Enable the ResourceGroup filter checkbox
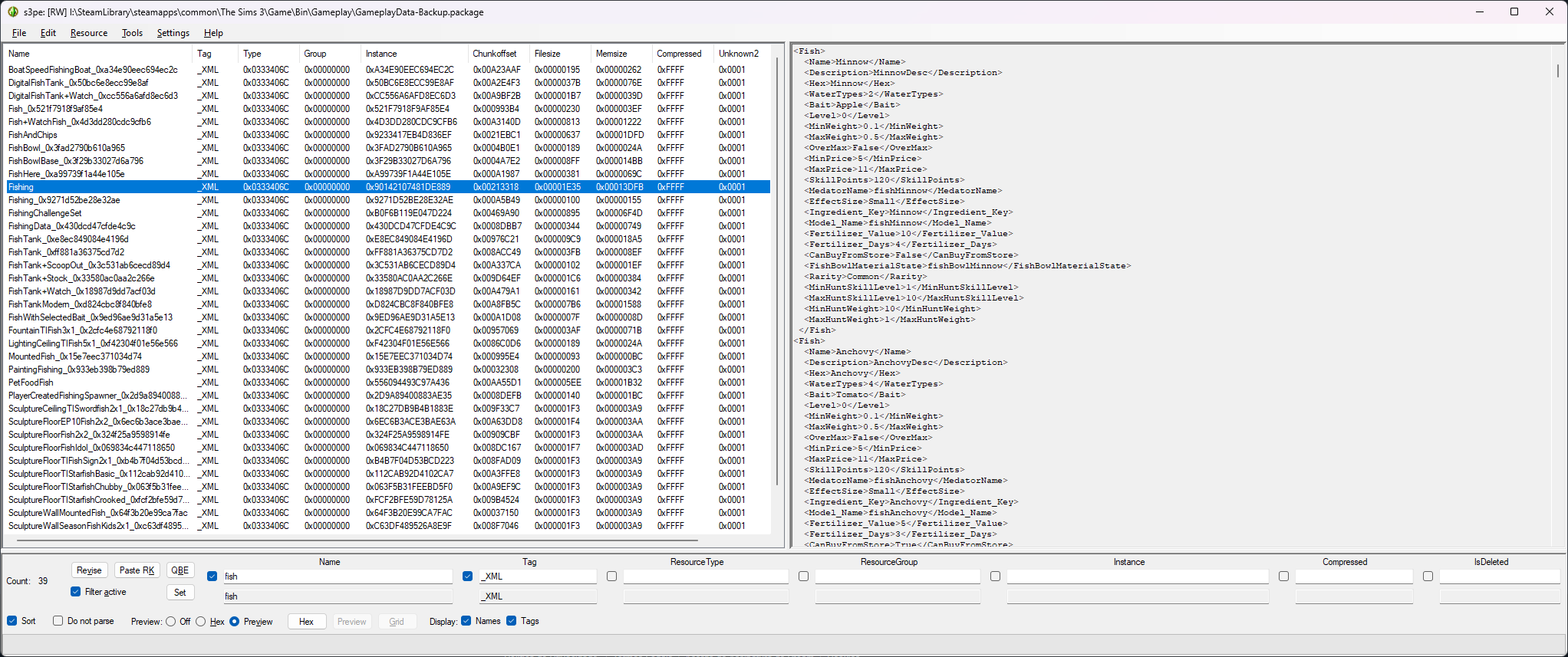 coord(803,577)
